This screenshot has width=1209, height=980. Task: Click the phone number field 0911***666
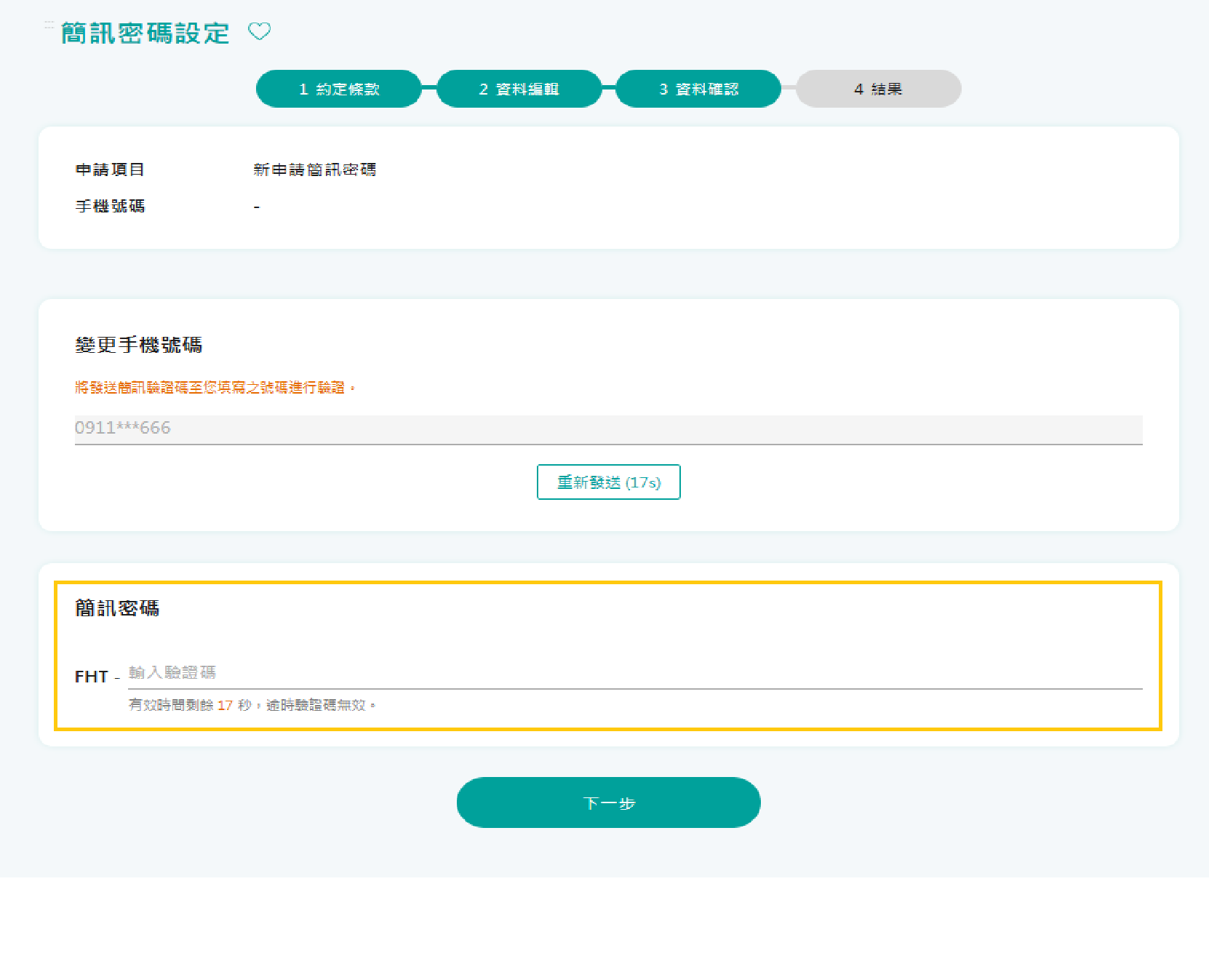tap(609, 429)
